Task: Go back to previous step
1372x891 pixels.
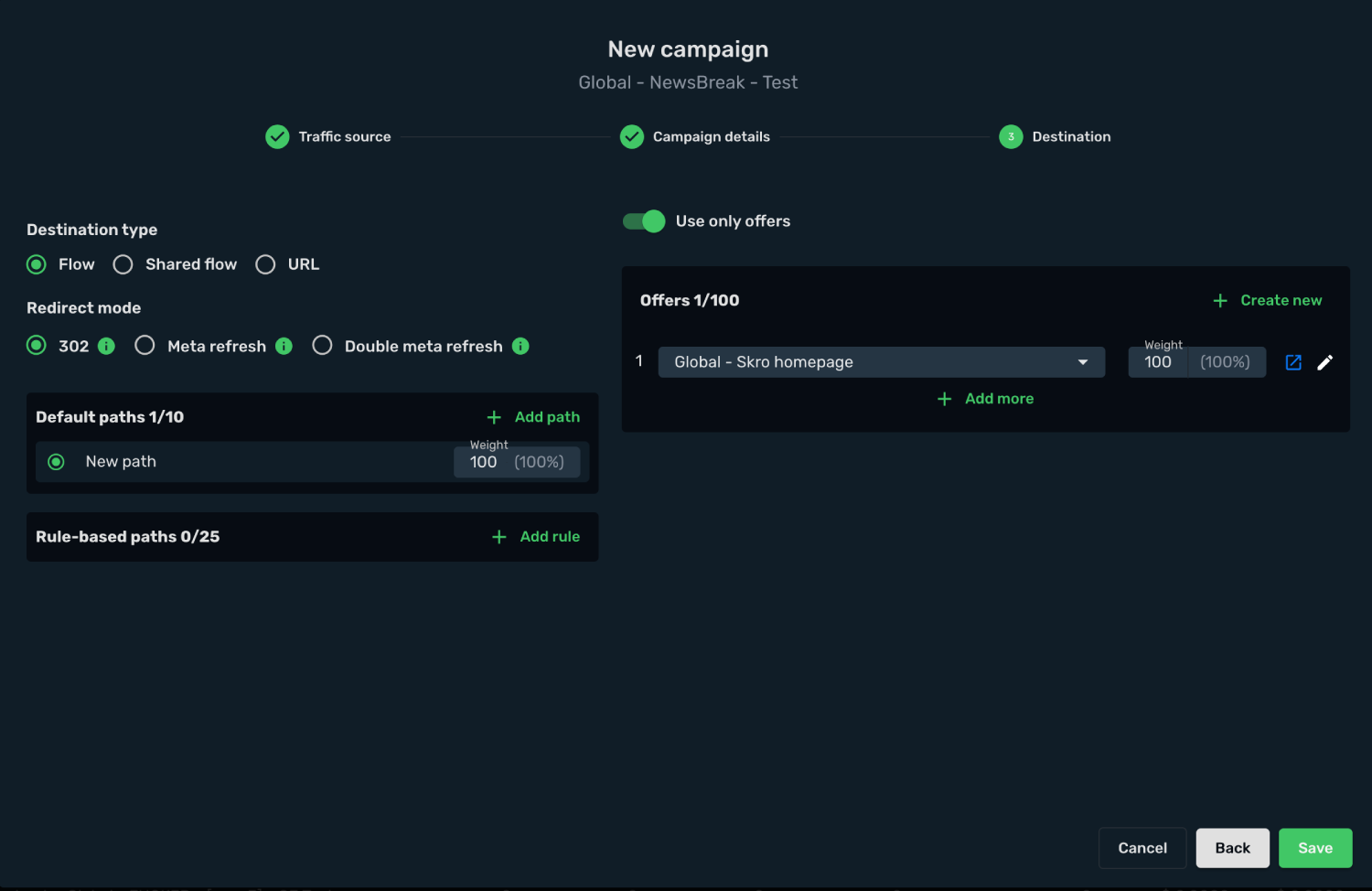Action: pos(1232,848)
